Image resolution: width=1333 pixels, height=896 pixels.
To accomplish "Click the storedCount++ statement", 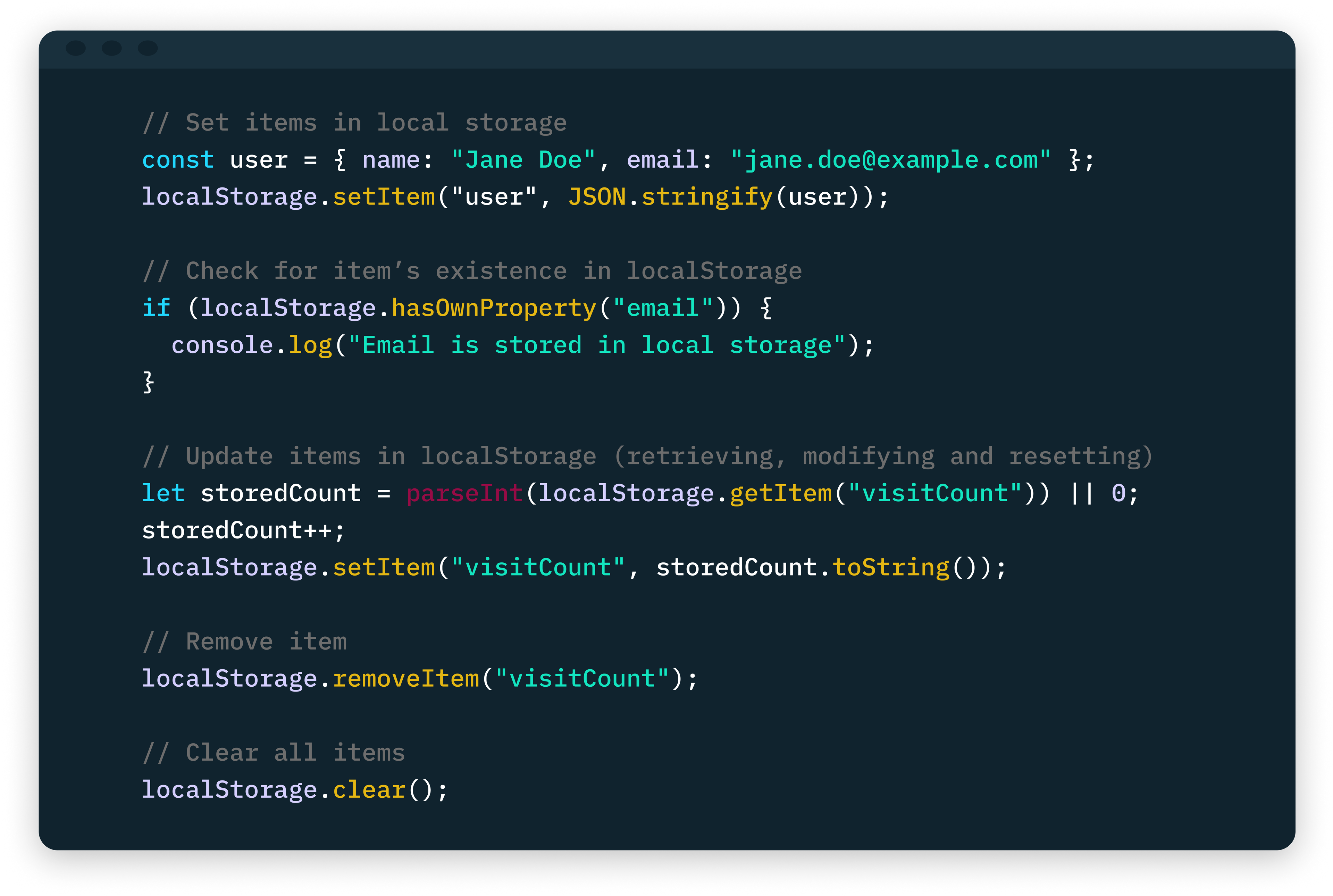I will click(x=244, y=531).
